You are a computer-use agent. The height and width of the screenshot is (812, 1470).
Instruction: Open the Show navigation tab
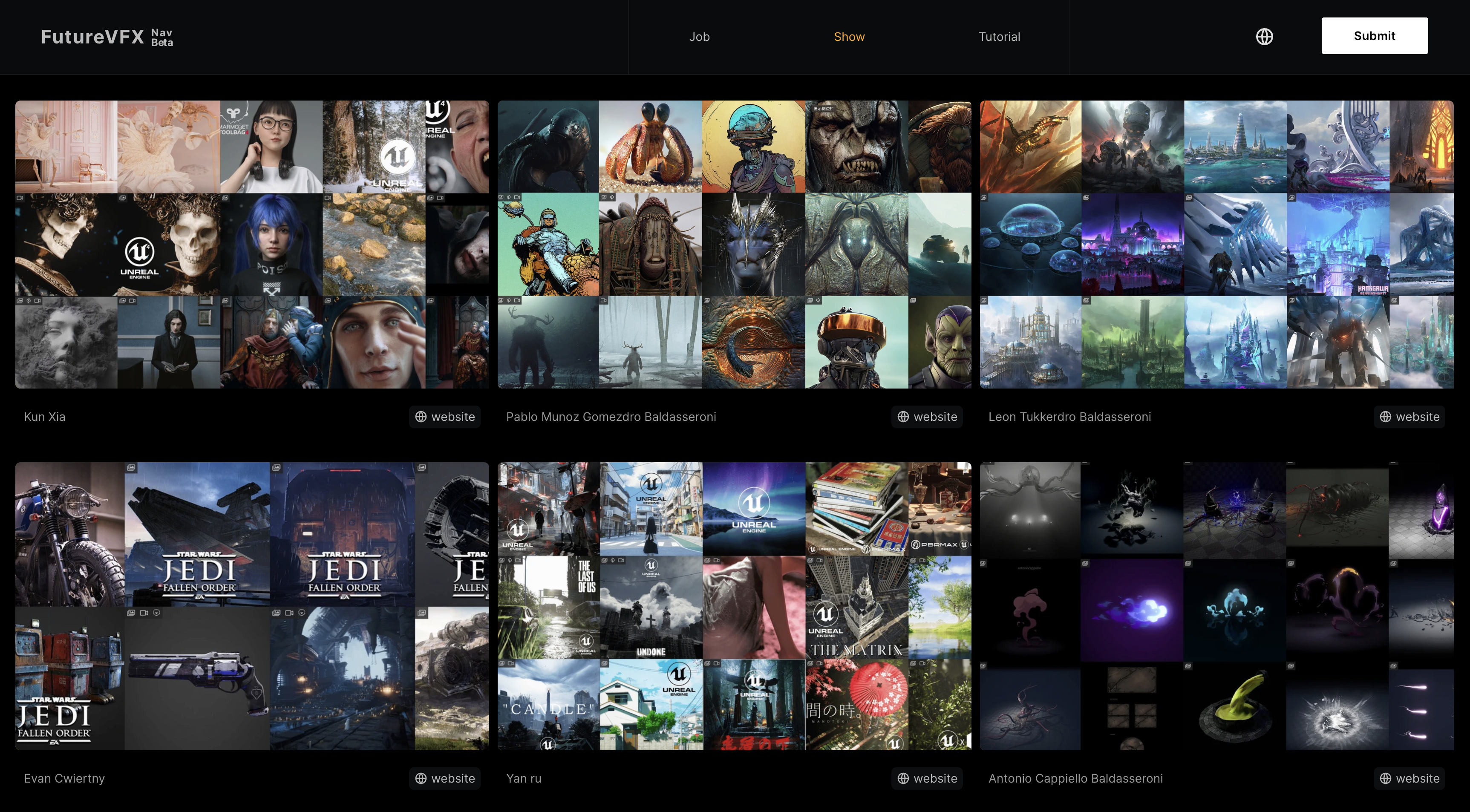coord(849,37)
